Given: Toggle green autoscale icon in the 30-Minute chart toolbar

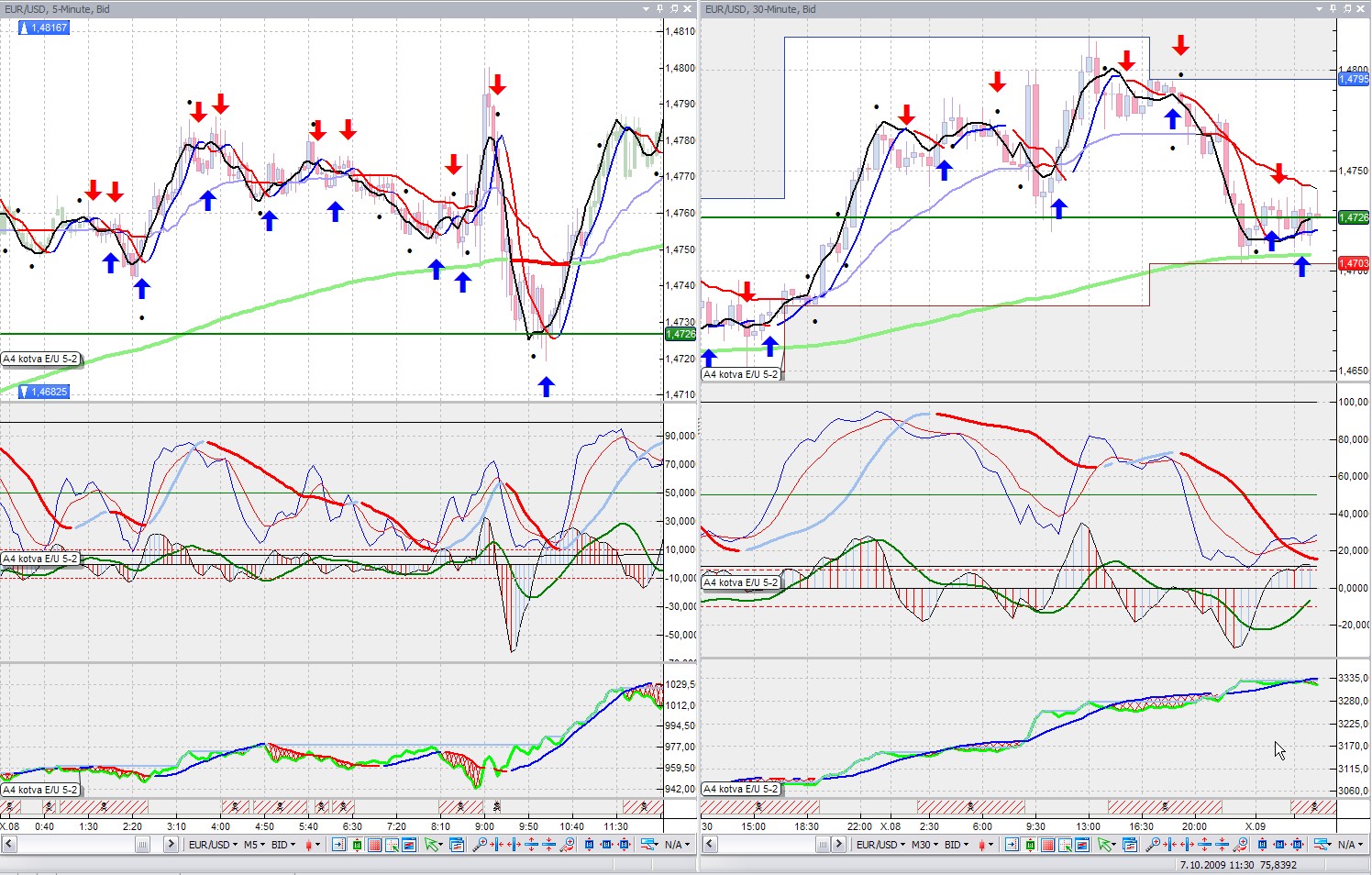Looking at the screenshot, I should point(1030,845).
